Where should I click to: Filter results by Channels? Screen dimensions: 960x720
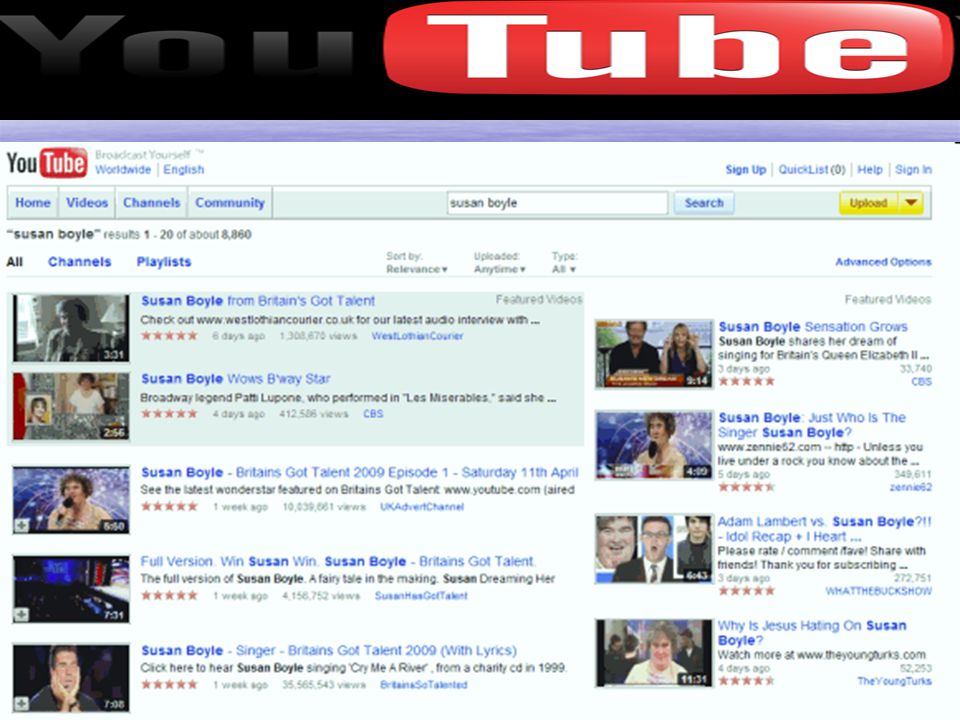pyautogui.click(x=80, y=262)
